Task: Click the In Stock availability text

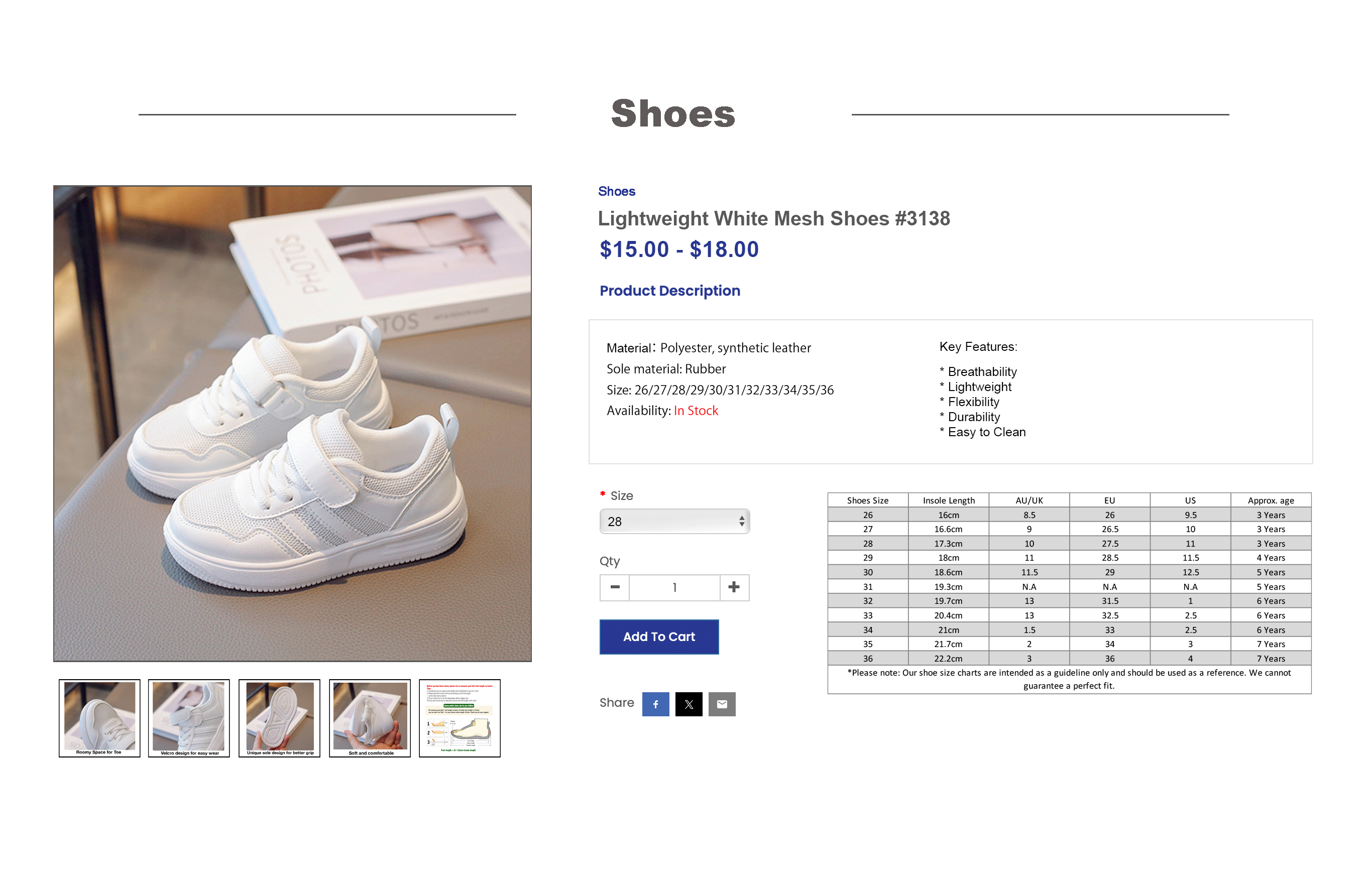Action: [696, 411]
